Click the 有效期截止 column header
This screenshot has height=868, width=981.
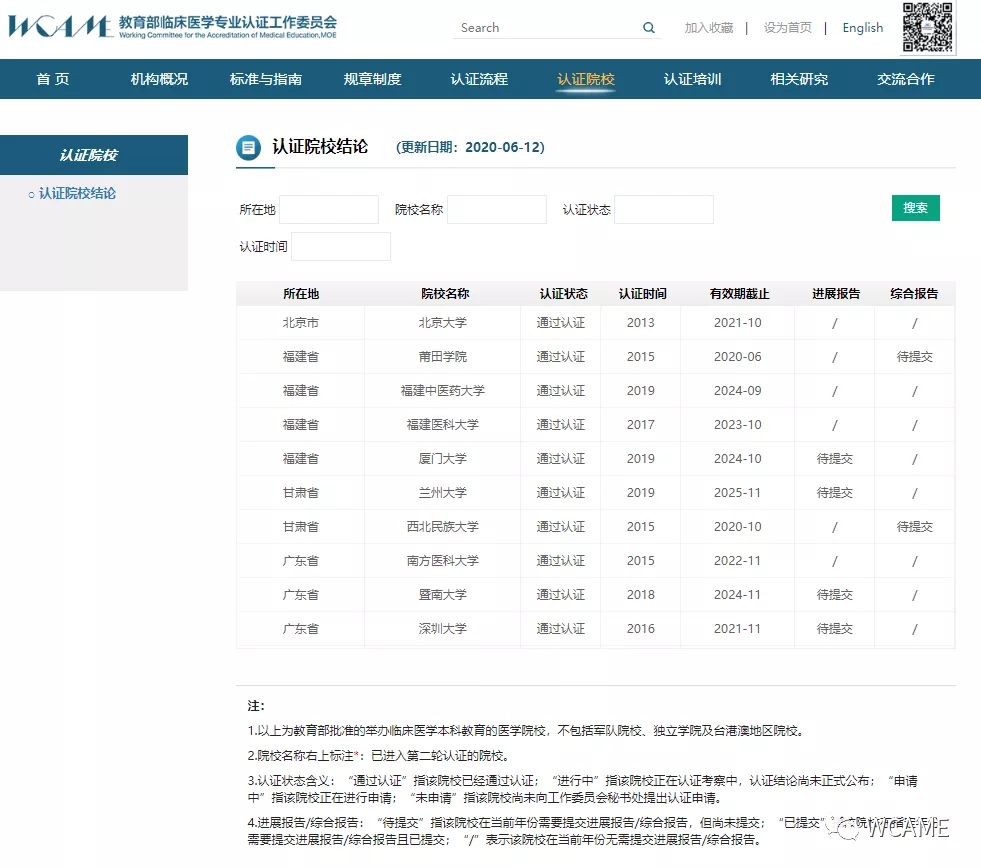pos(740,294)
